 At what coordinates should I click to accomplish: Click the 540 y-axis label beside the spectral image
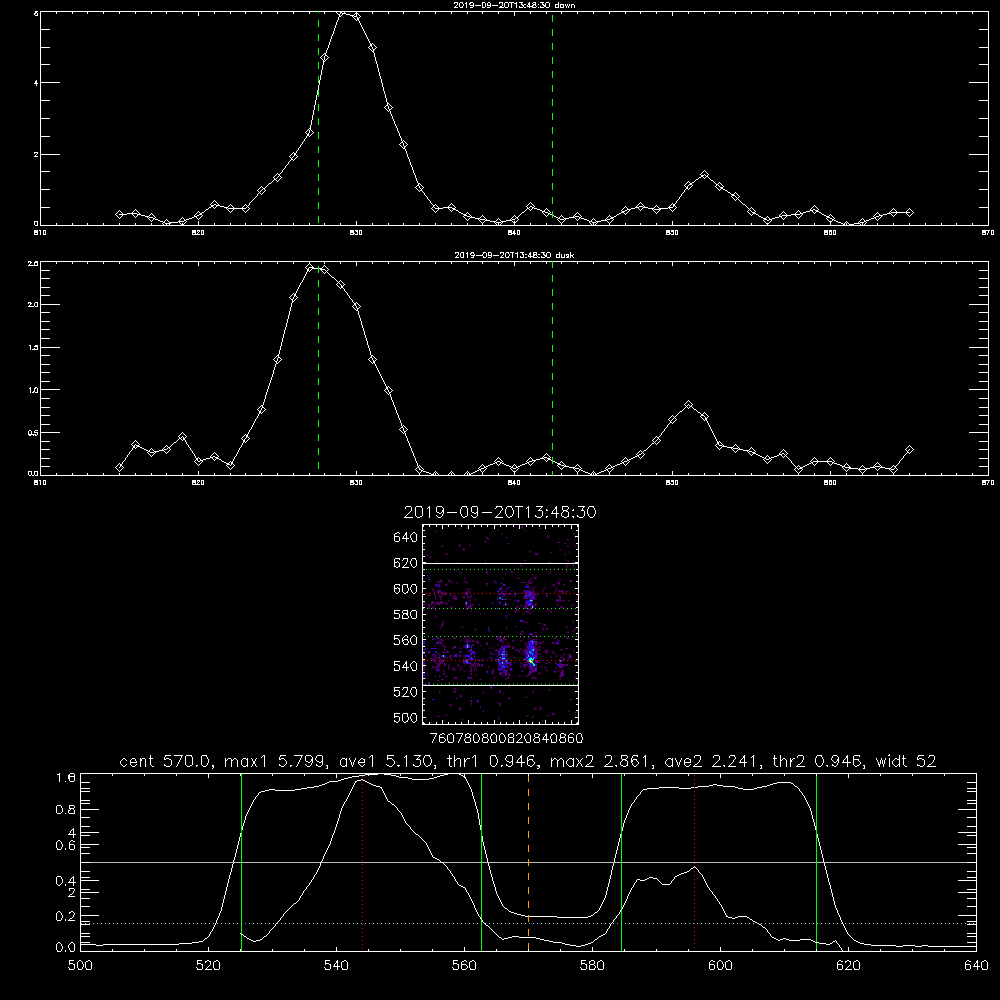[x=406, y=666]
